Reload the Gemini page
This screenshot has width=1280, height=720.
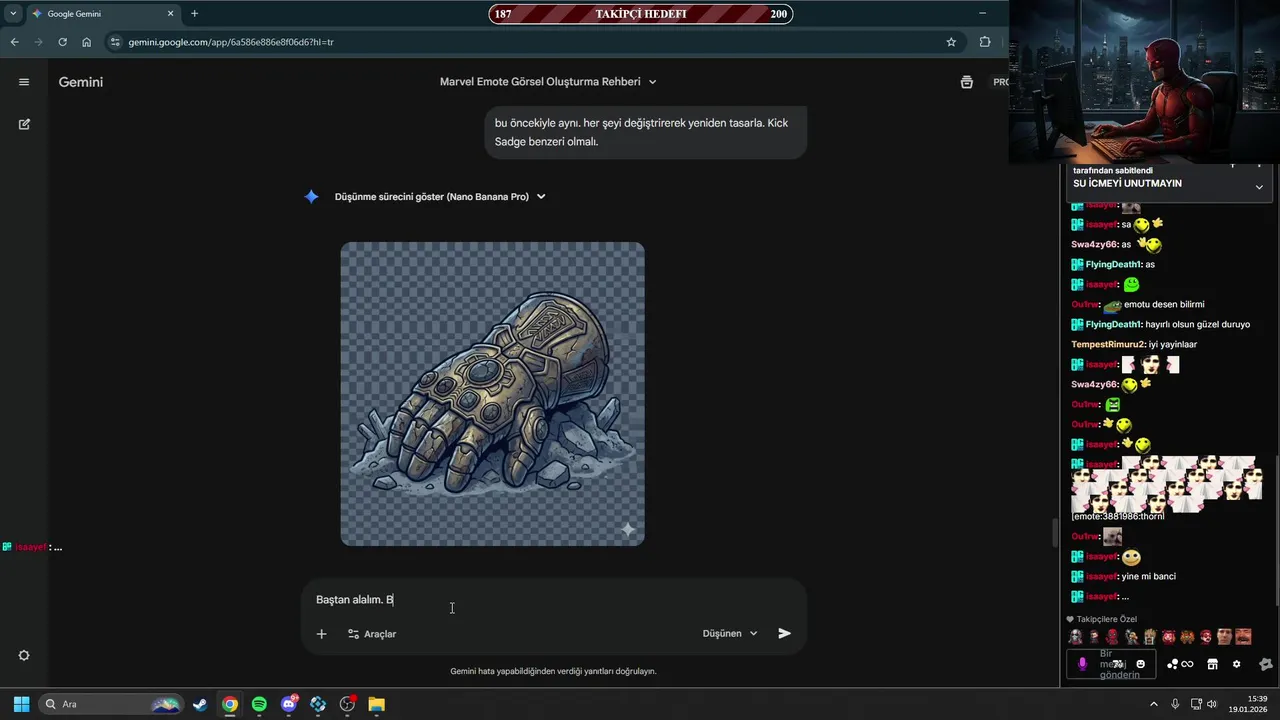[x=62, y=42]
